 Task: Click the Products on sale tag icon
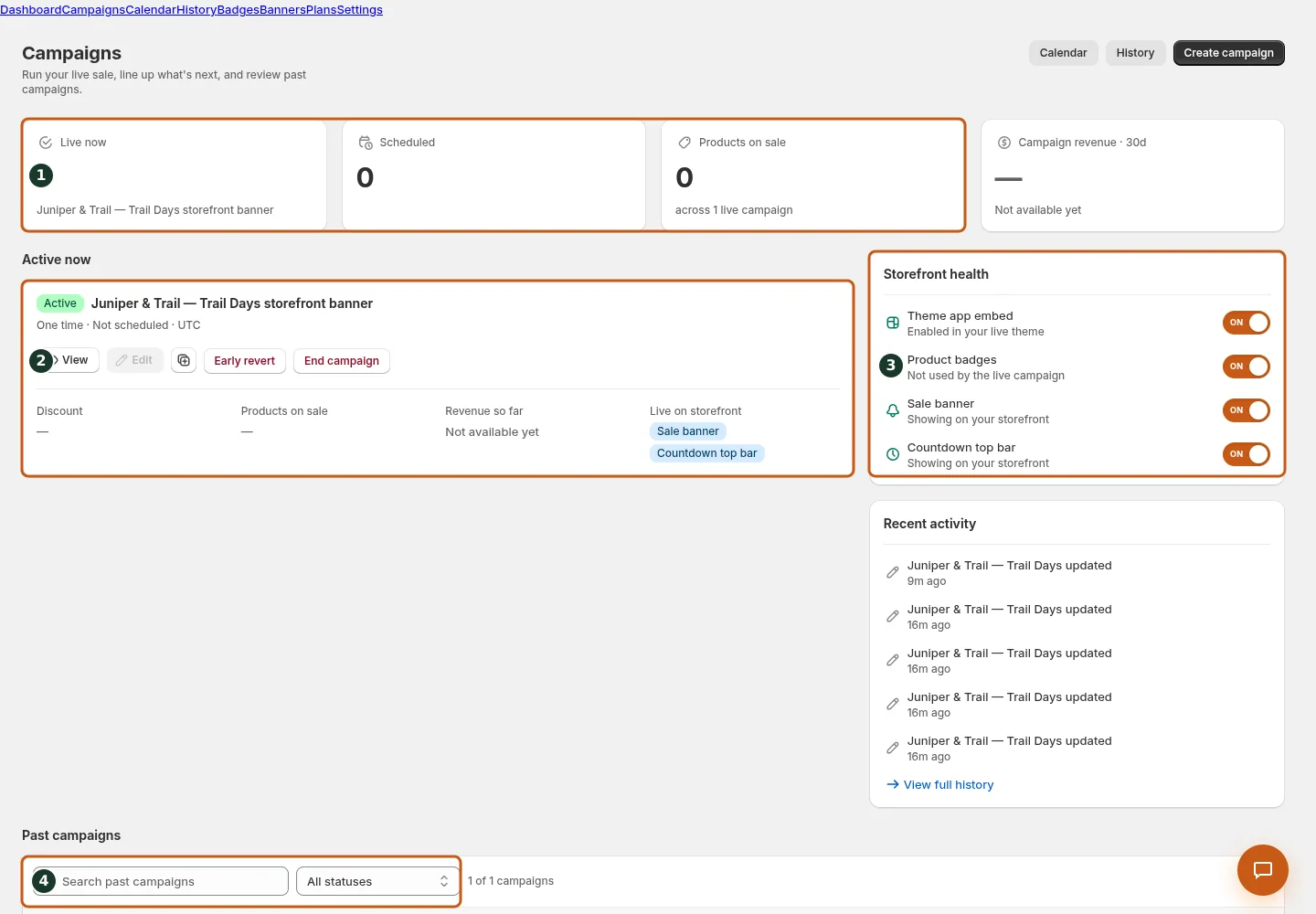(x=685, y=143)
